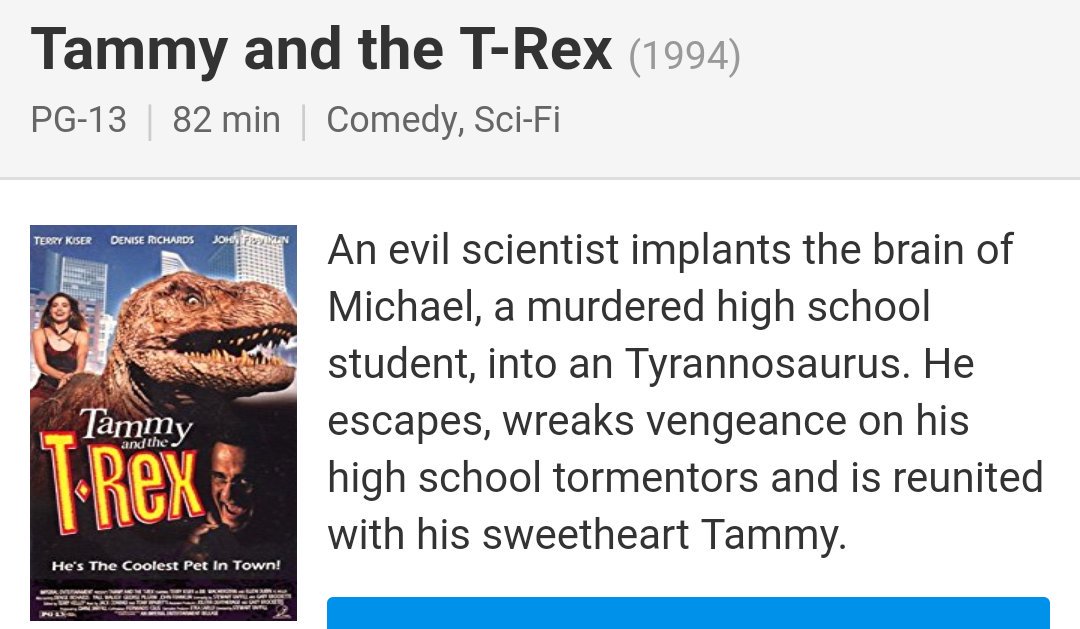Open the Tammy and the T-Rex title
1080x629 pixels.
pos(321,50)
